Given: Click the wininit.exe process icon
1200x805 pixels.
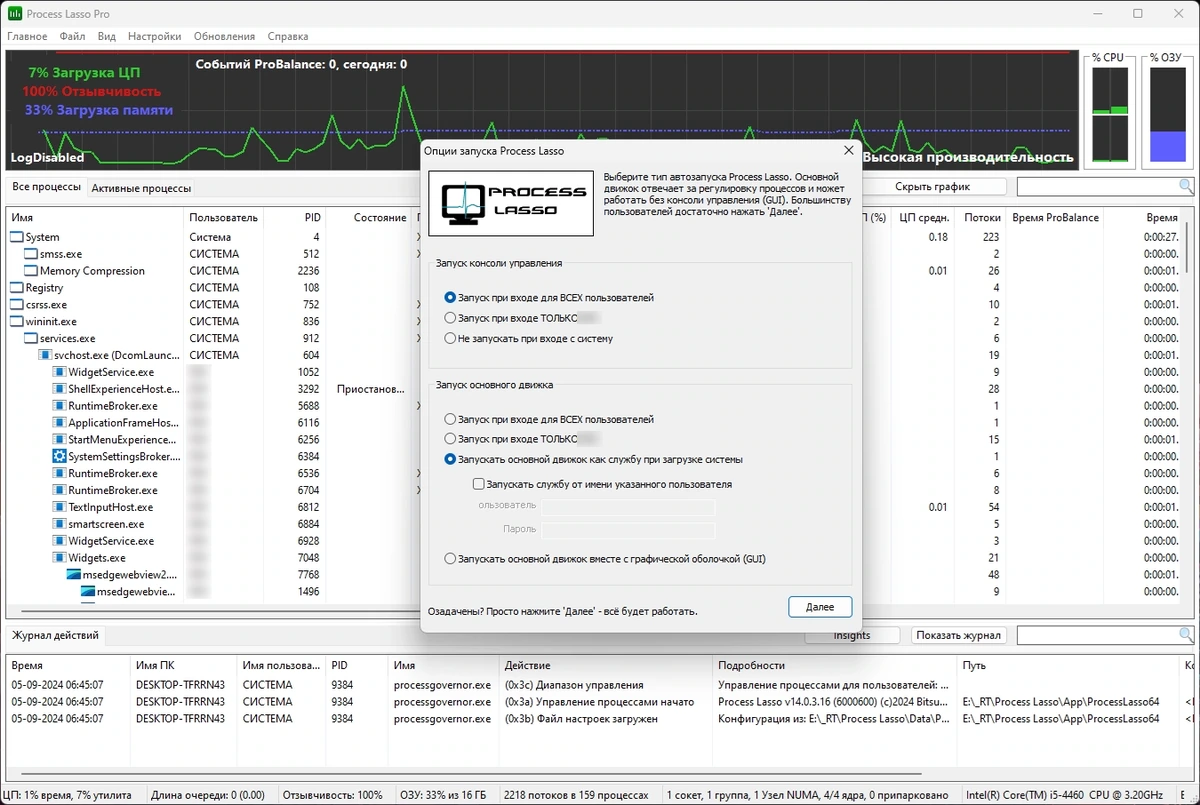Looking at the screenshot, I should 17,322.
